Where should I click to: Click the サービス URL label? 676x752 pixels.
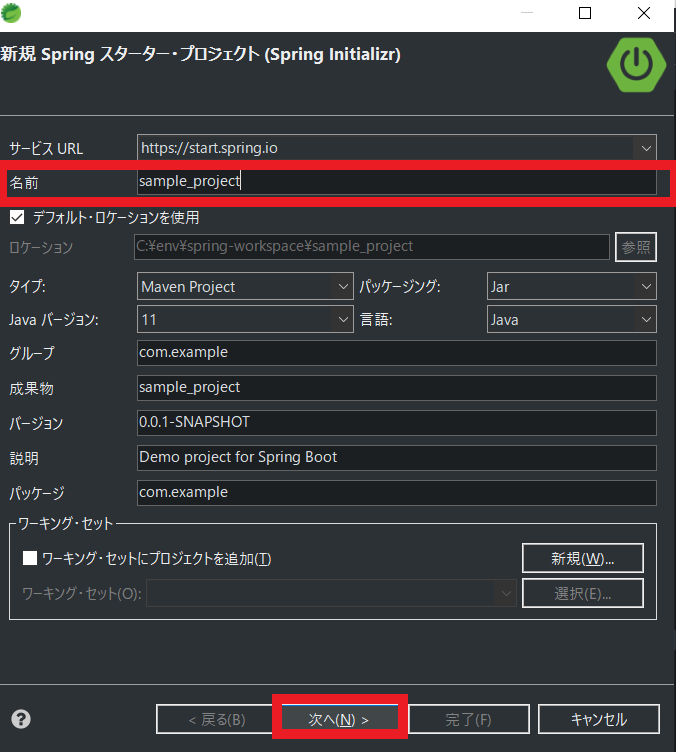pyautogui.click(x=46, y=149)
